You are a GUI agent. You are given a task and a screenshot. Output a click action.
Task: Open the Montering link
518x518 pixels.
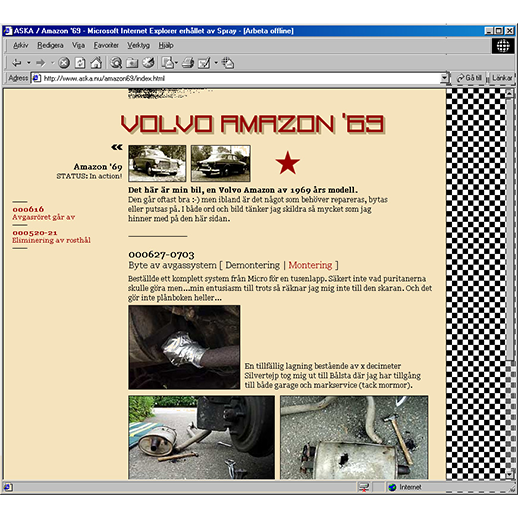pyautogui.click(x=310, y=265)
